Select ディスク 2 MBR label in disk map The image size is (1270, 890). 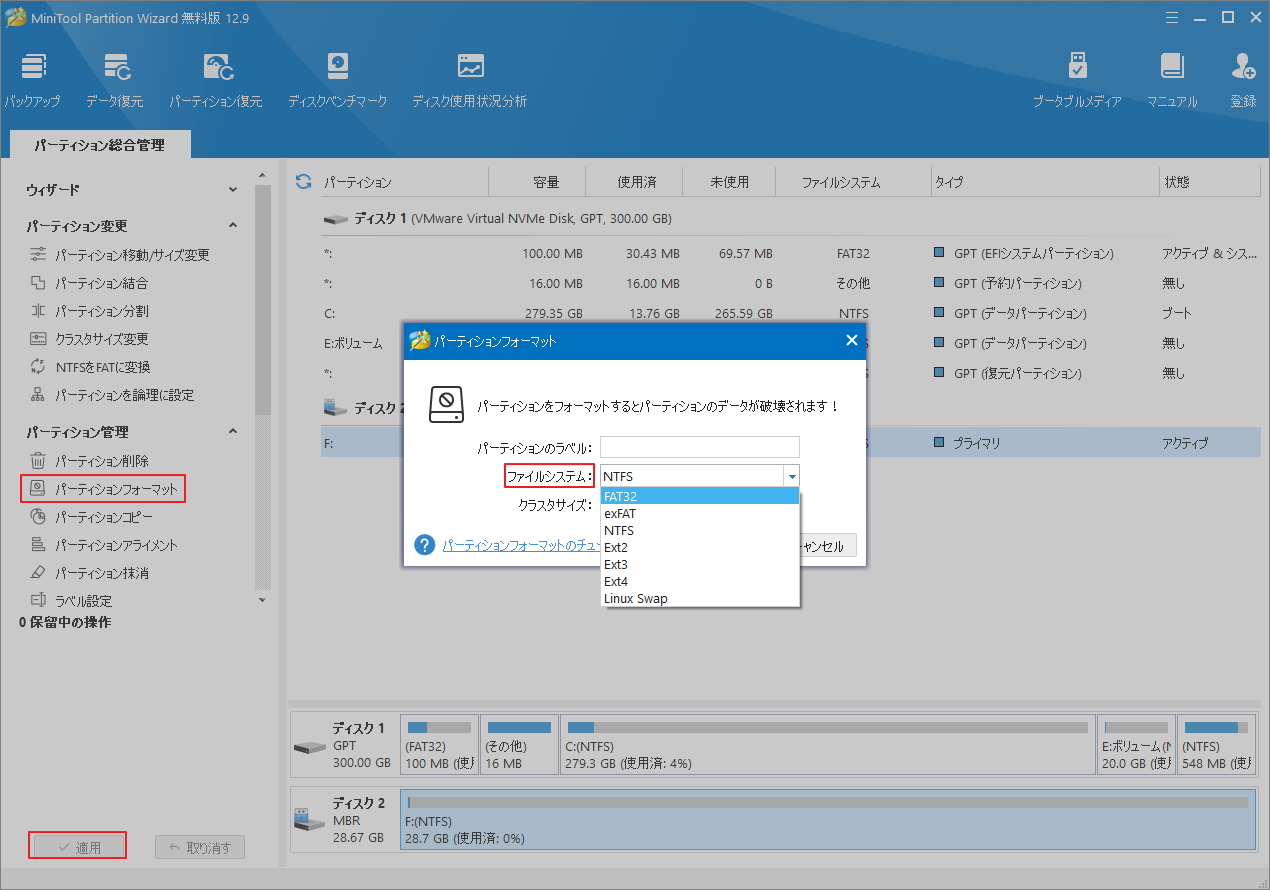point(344,819)
